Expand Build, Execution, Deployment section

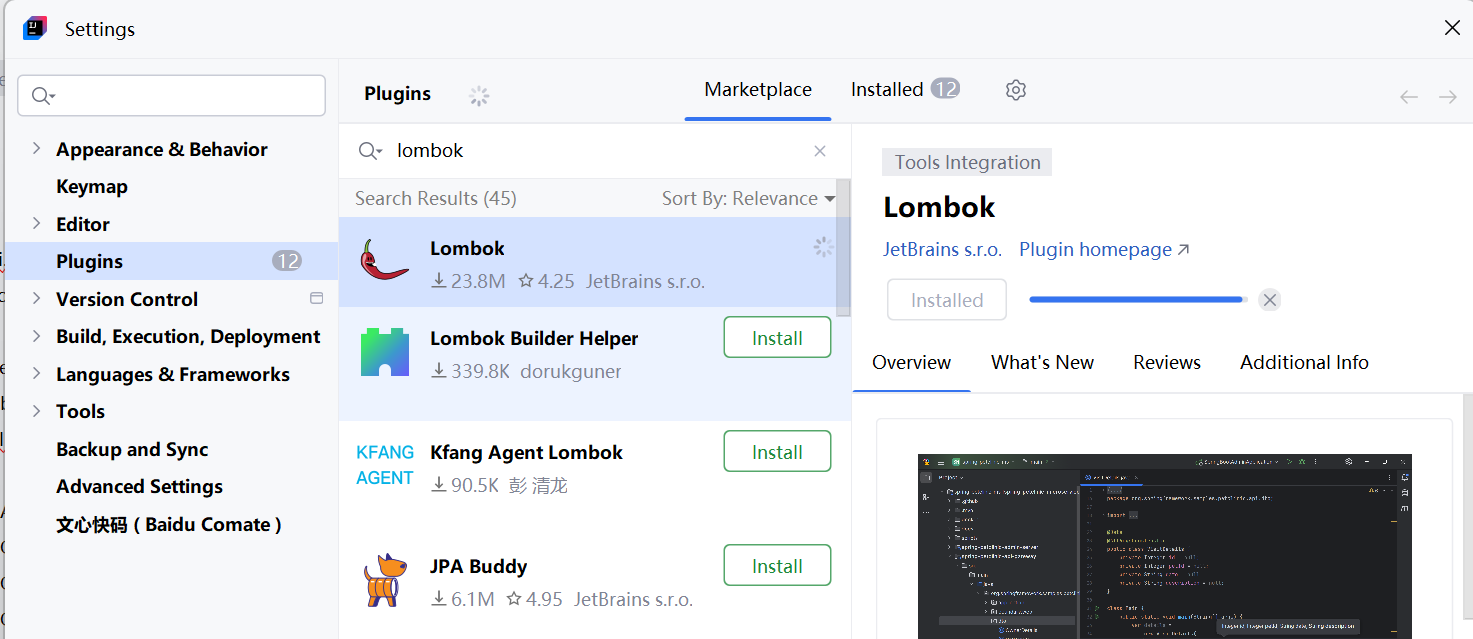click(x=36, y=336)
